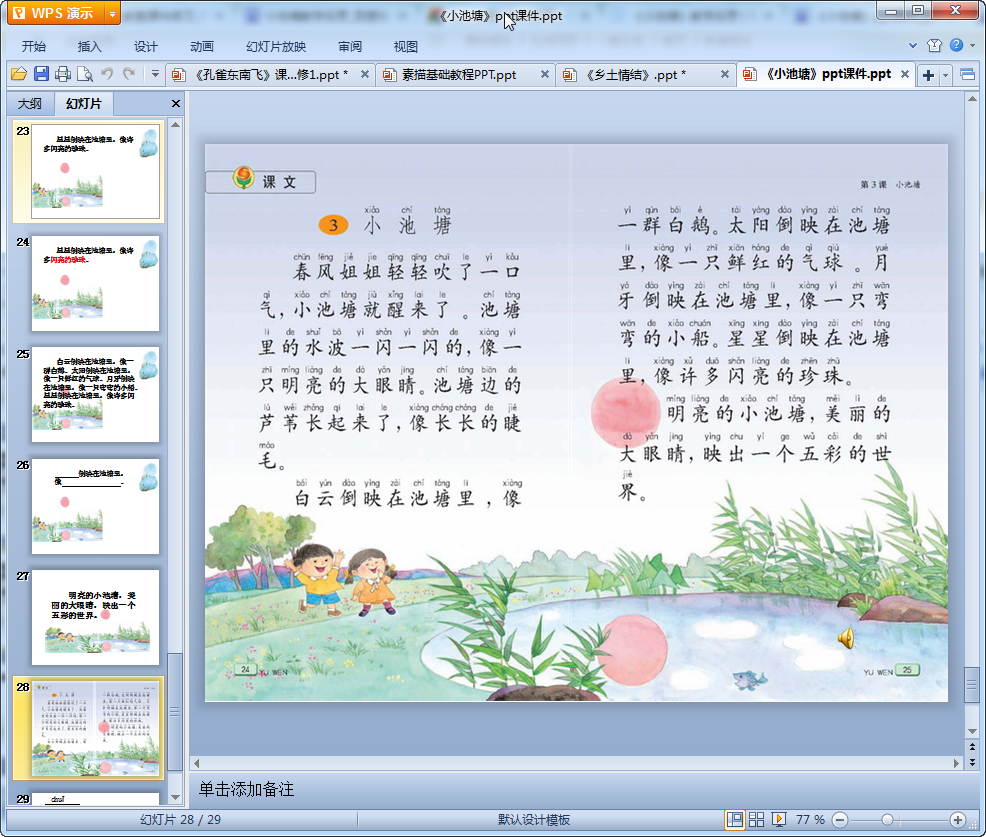Collapse the ribbon with chevron icon
Screen dimensions: 986x837
912,45
